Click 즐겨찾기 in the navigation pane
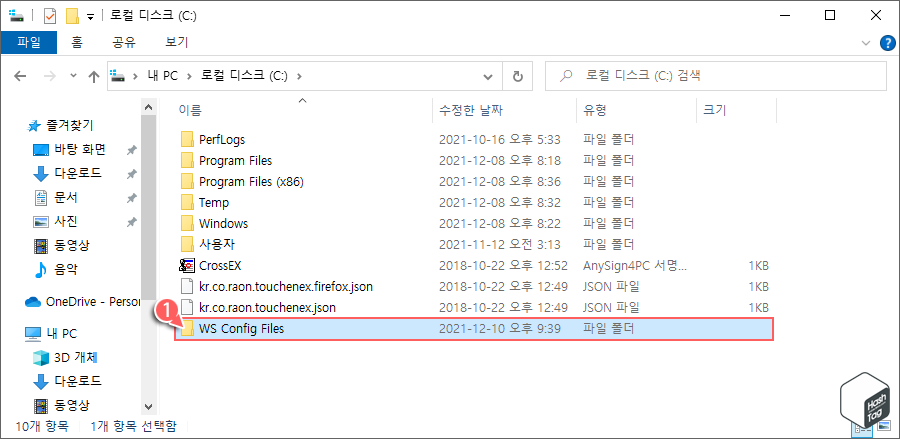 coord(69,125)
